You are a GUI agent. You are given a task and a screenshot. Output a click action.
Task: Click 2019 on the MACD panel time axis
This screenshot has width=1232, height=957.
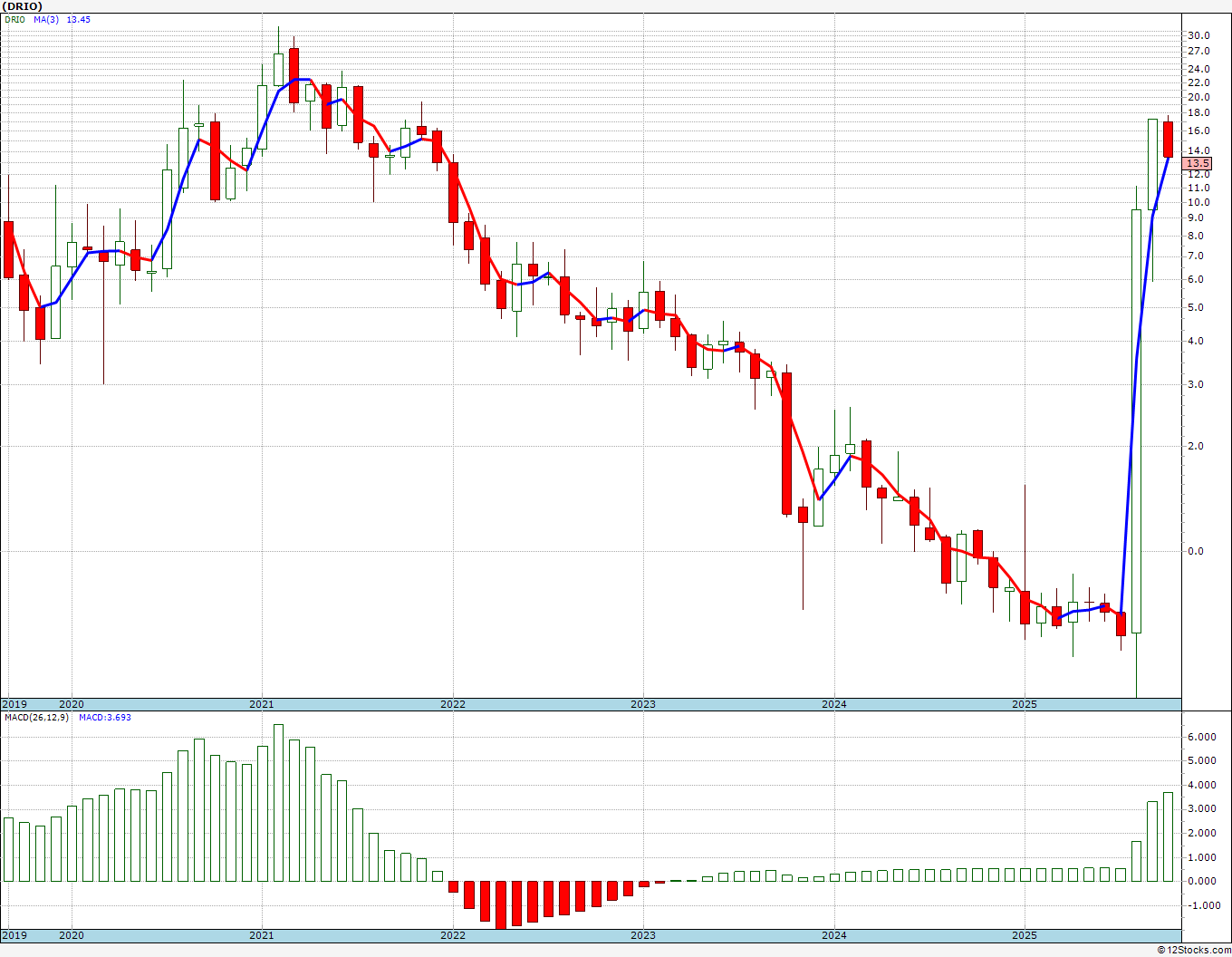tap(14, 935)
